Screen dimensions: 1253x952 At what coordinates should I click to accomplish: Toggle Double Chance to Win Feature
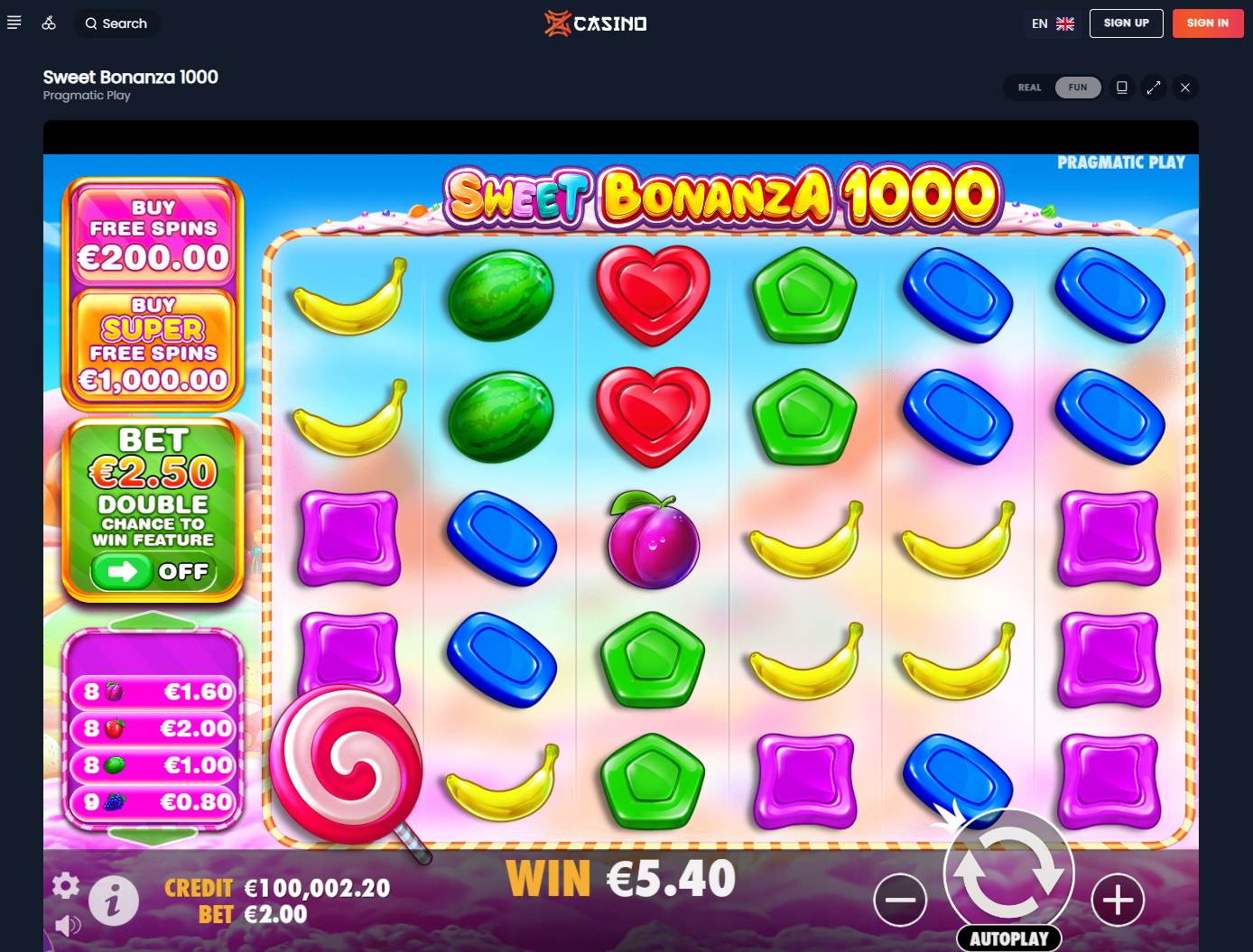pos(153,571)
